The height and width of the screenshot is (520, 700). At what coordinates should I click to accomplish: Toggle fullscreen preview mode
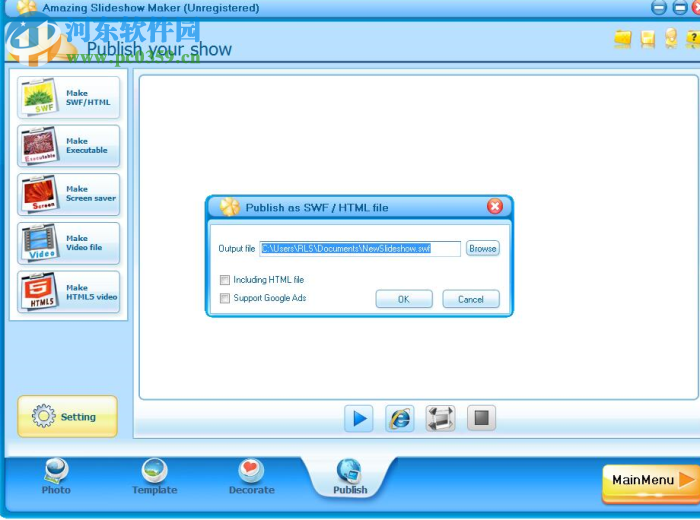click(x=440, y=418)
